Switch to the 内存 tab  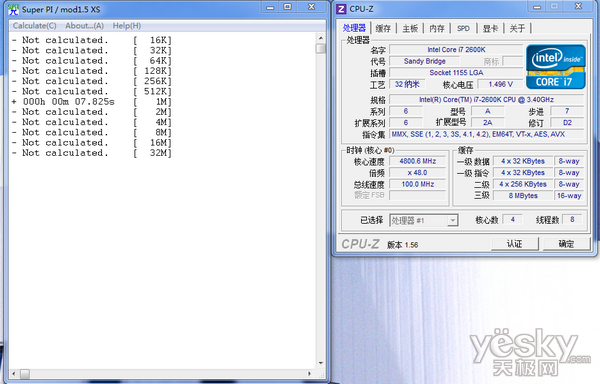[x=437, y=28]
